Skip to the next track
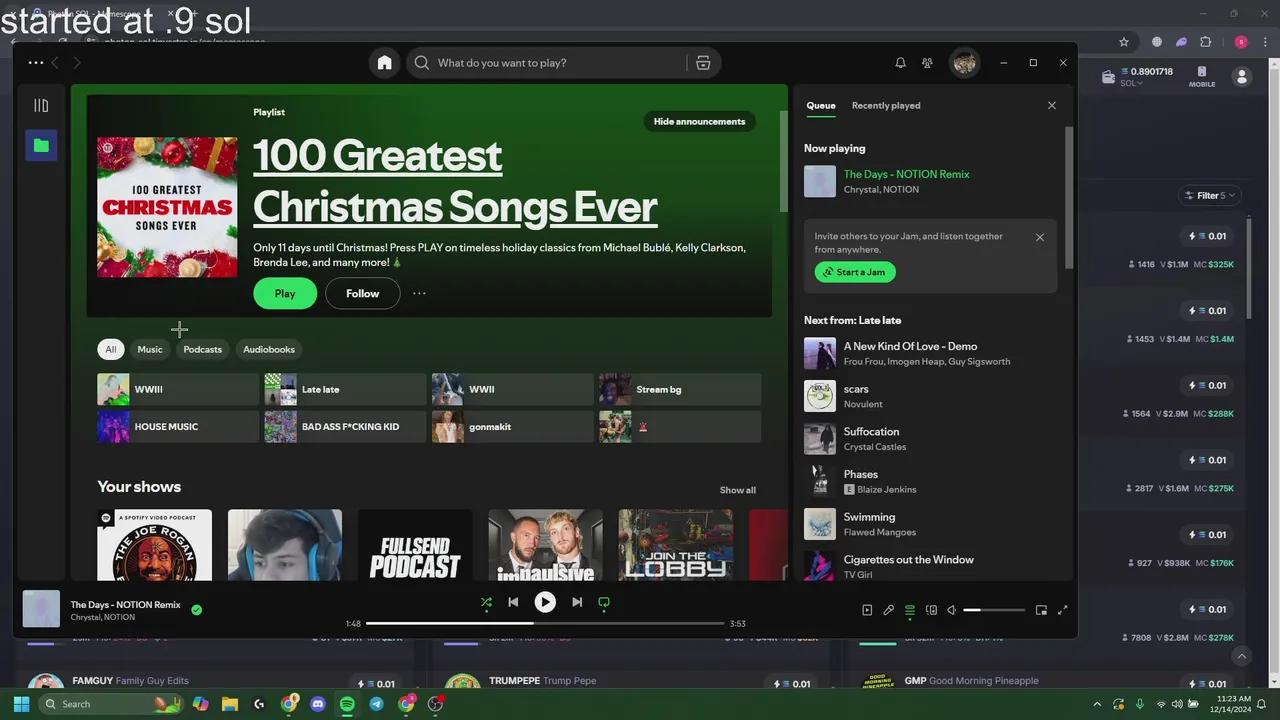Viewport: 1280px width, 720px height. click(x=577, y=602)
